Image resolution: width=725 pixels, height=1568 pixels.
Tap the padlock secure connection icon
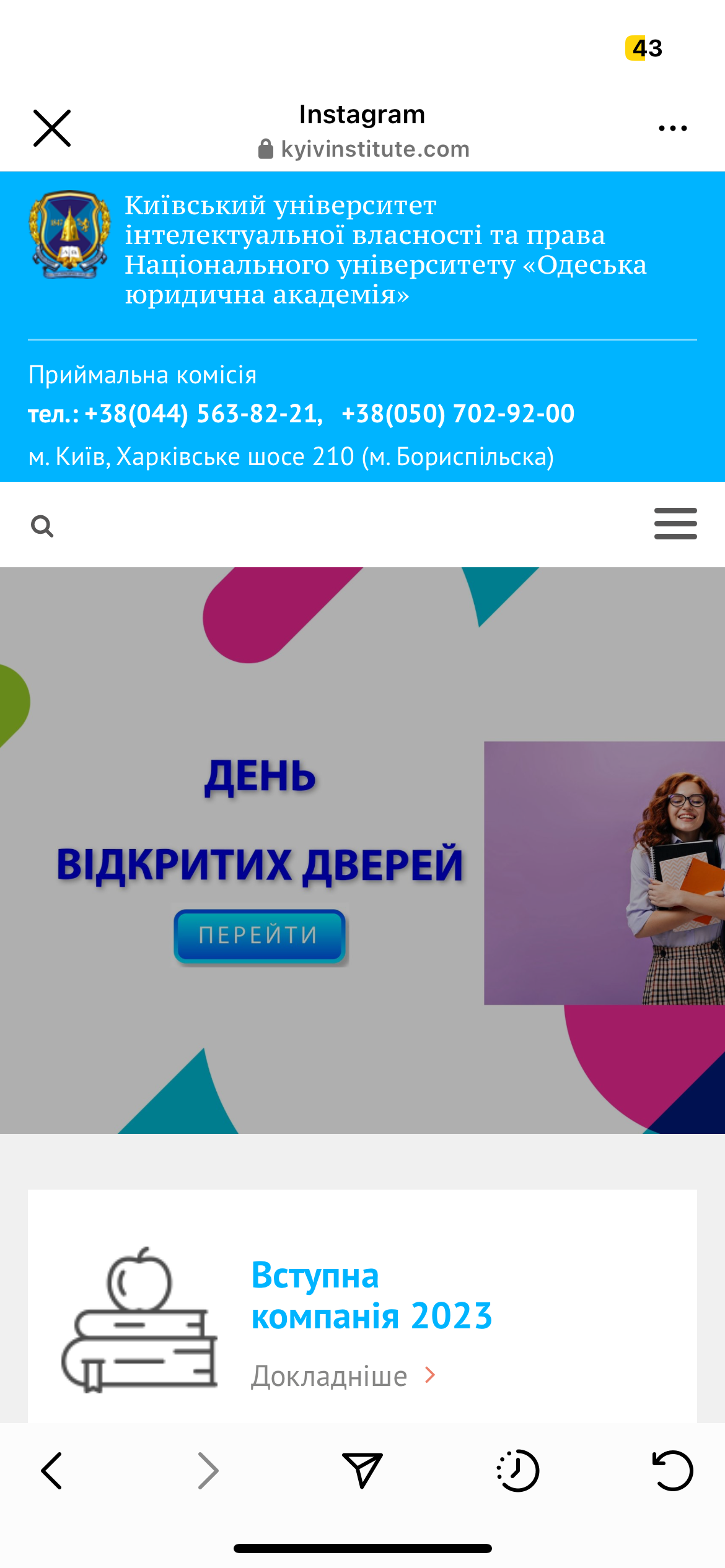click(x=266, y=149)
